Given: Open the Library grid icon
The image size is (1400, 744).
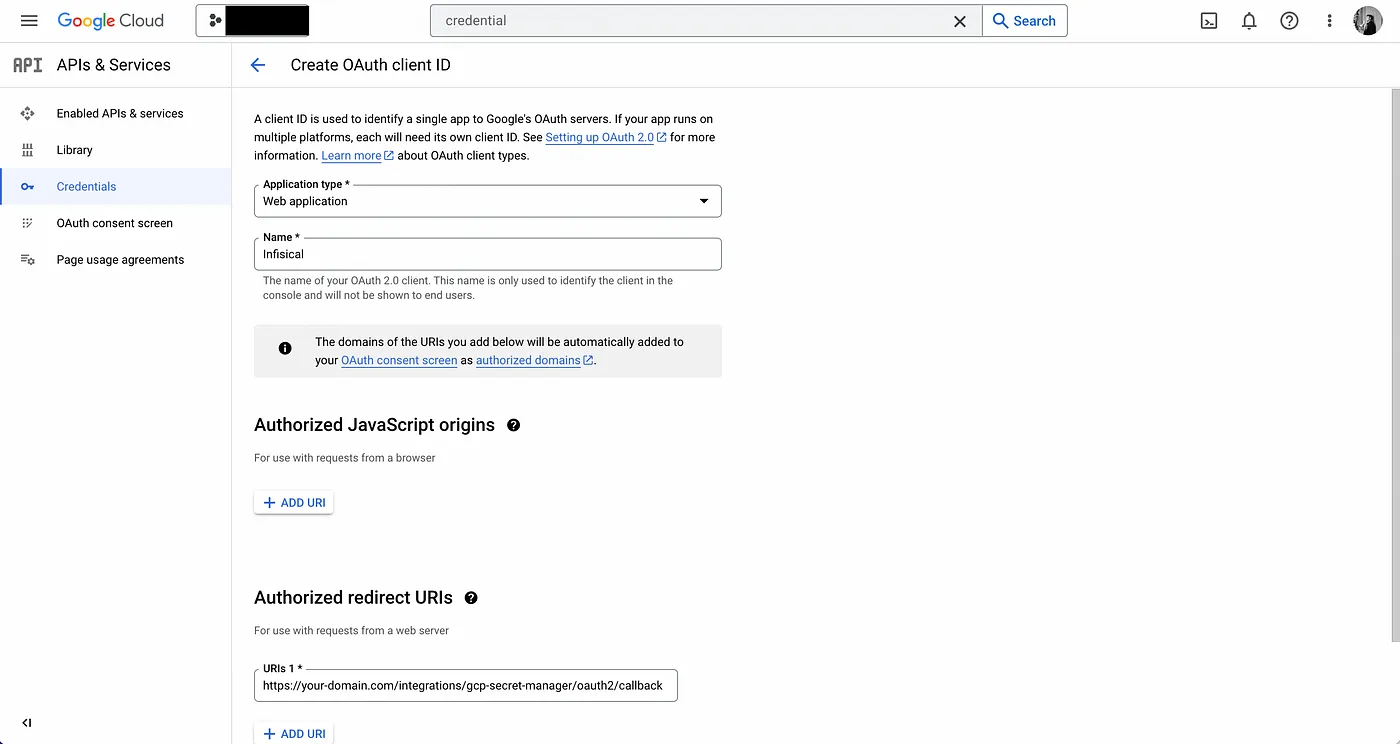Looking at the screenshot, I should pyautogui.click(x=28, y=149).
